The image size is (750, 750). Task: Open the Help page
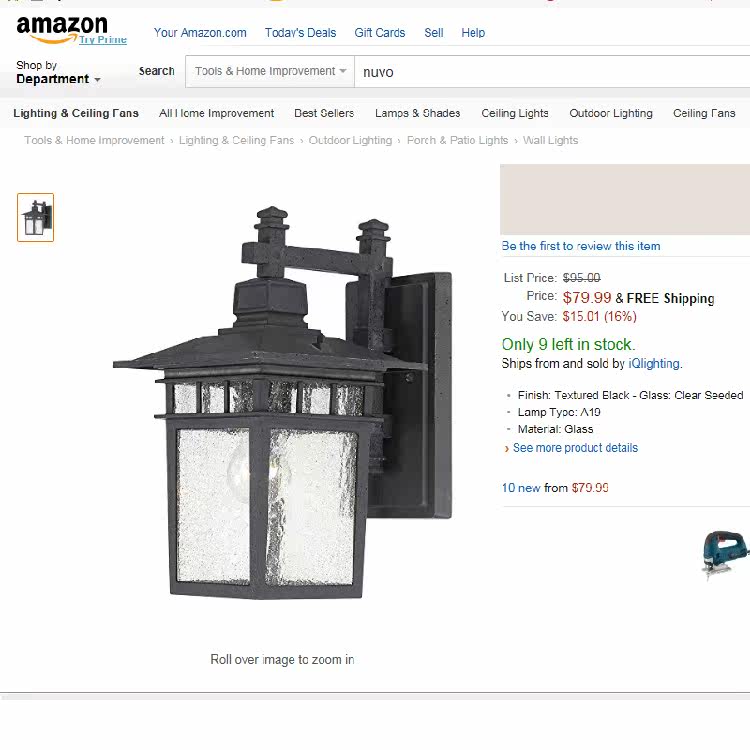(473, 33)
